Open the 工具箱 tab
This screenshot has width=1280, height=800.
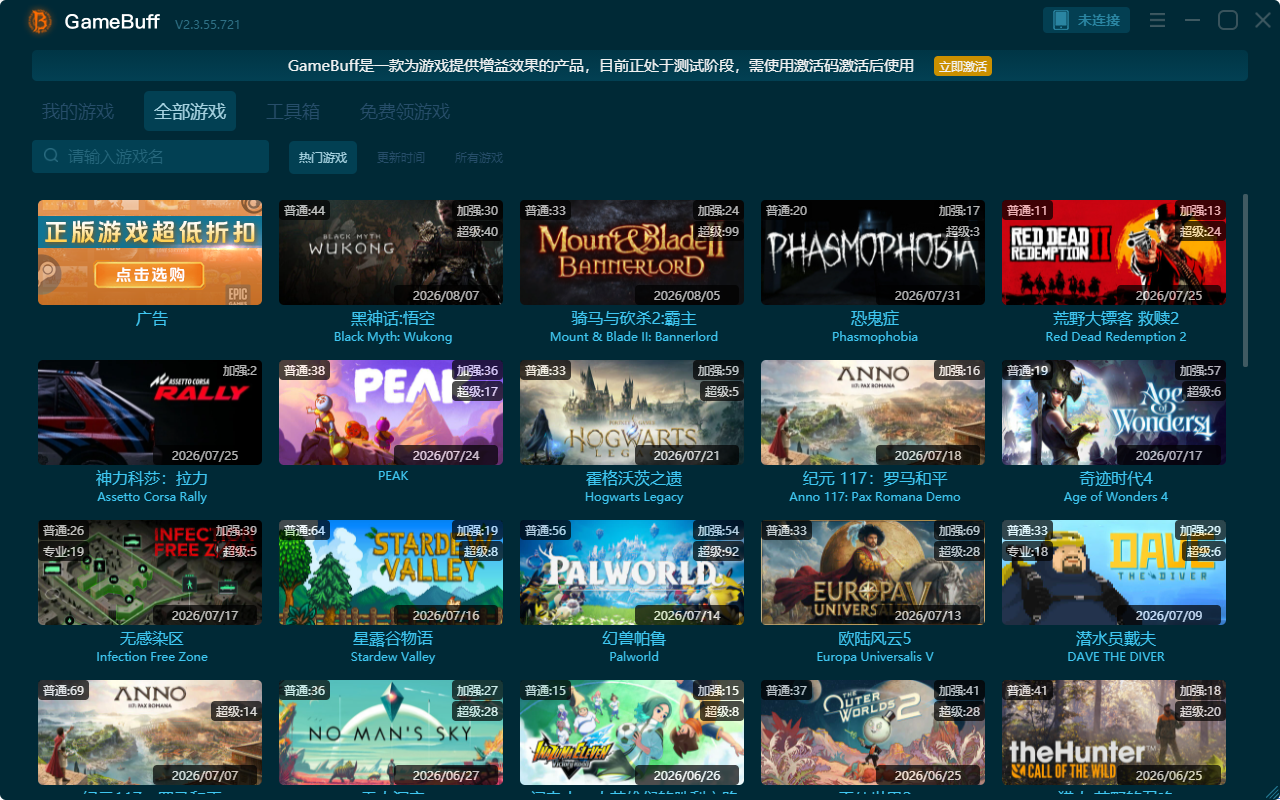pos(293,112)
